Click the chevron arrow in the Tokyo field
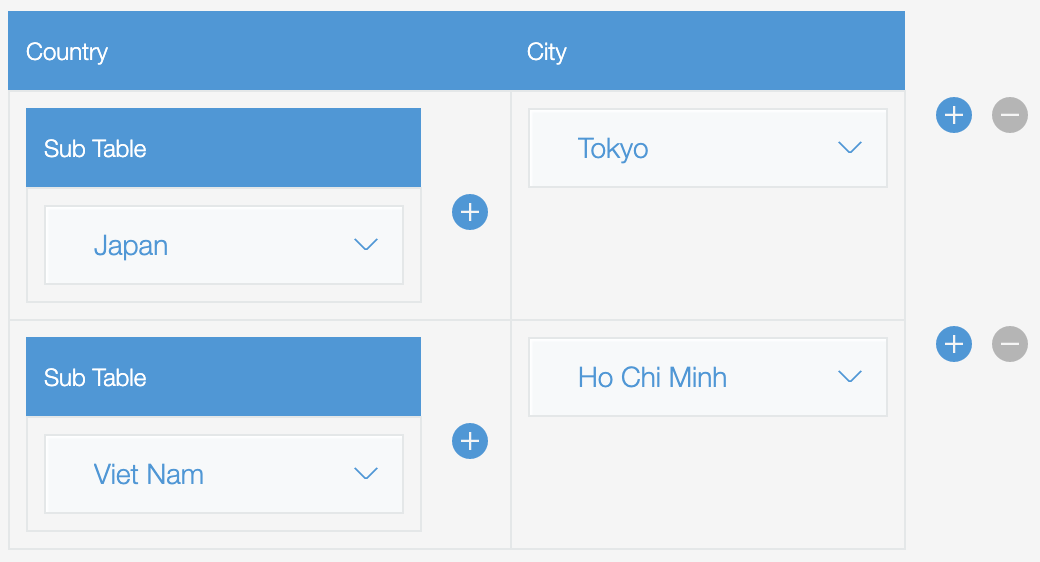Screen dimensions: 1040x562 pos(849,148)
